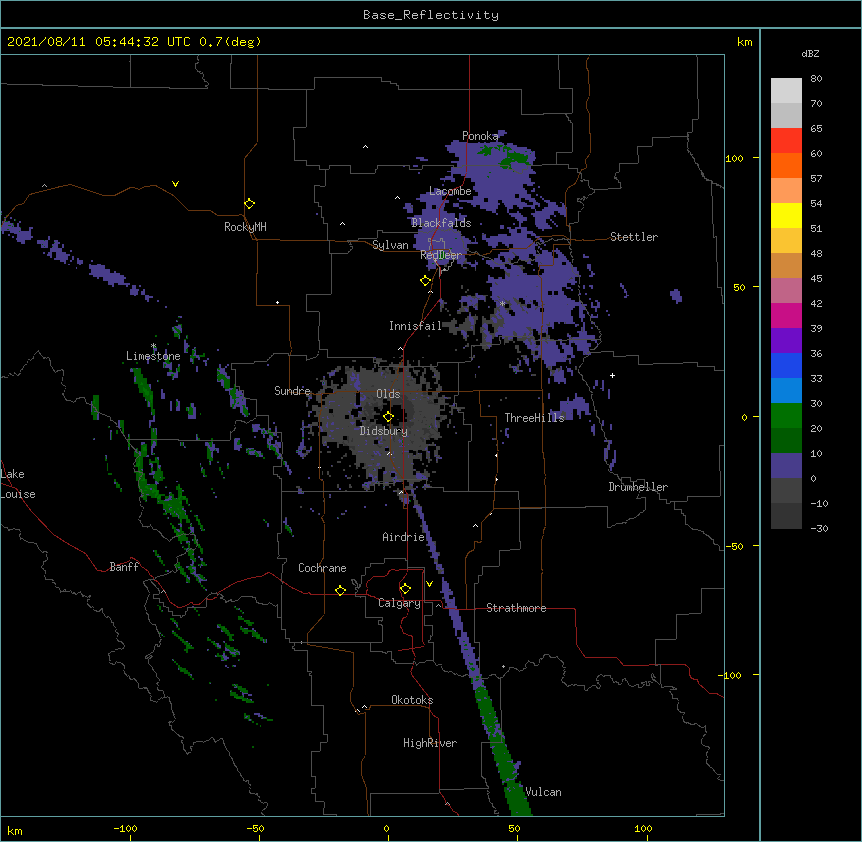Screen dimensions: 862x842
Task: Click the Drumheller label
Action: pos(638,487)
